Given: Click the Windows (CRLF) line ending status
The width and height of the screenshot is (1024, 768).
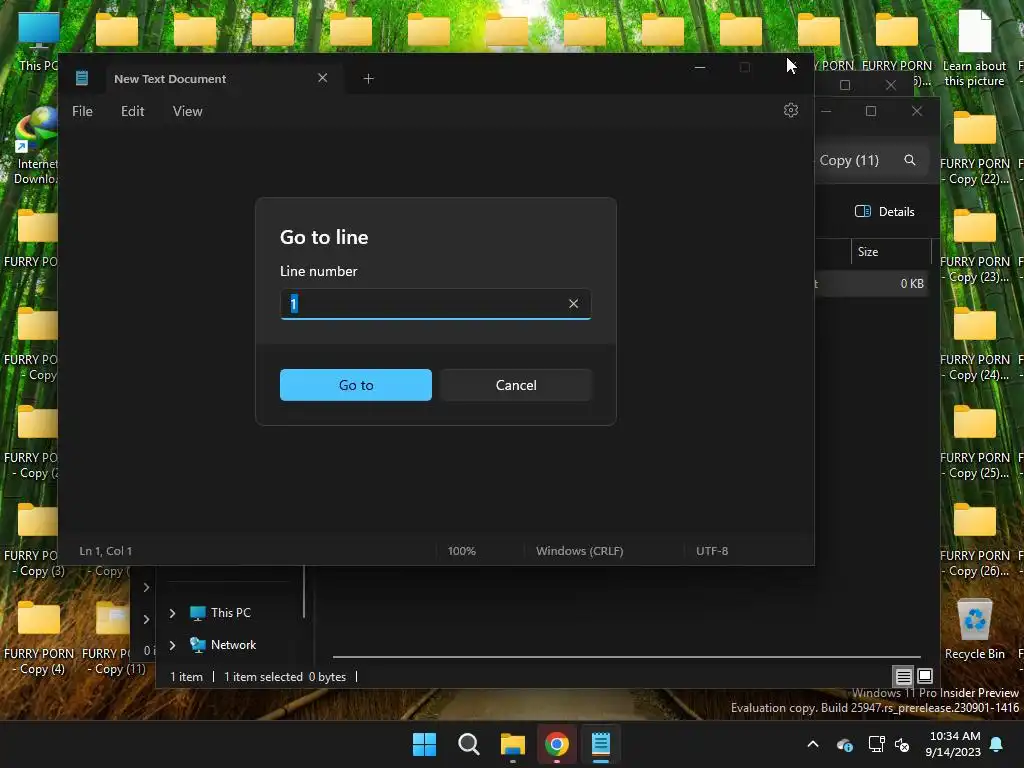Looking at the screenshot, I should pyautogui.click(x=580, y=551).
